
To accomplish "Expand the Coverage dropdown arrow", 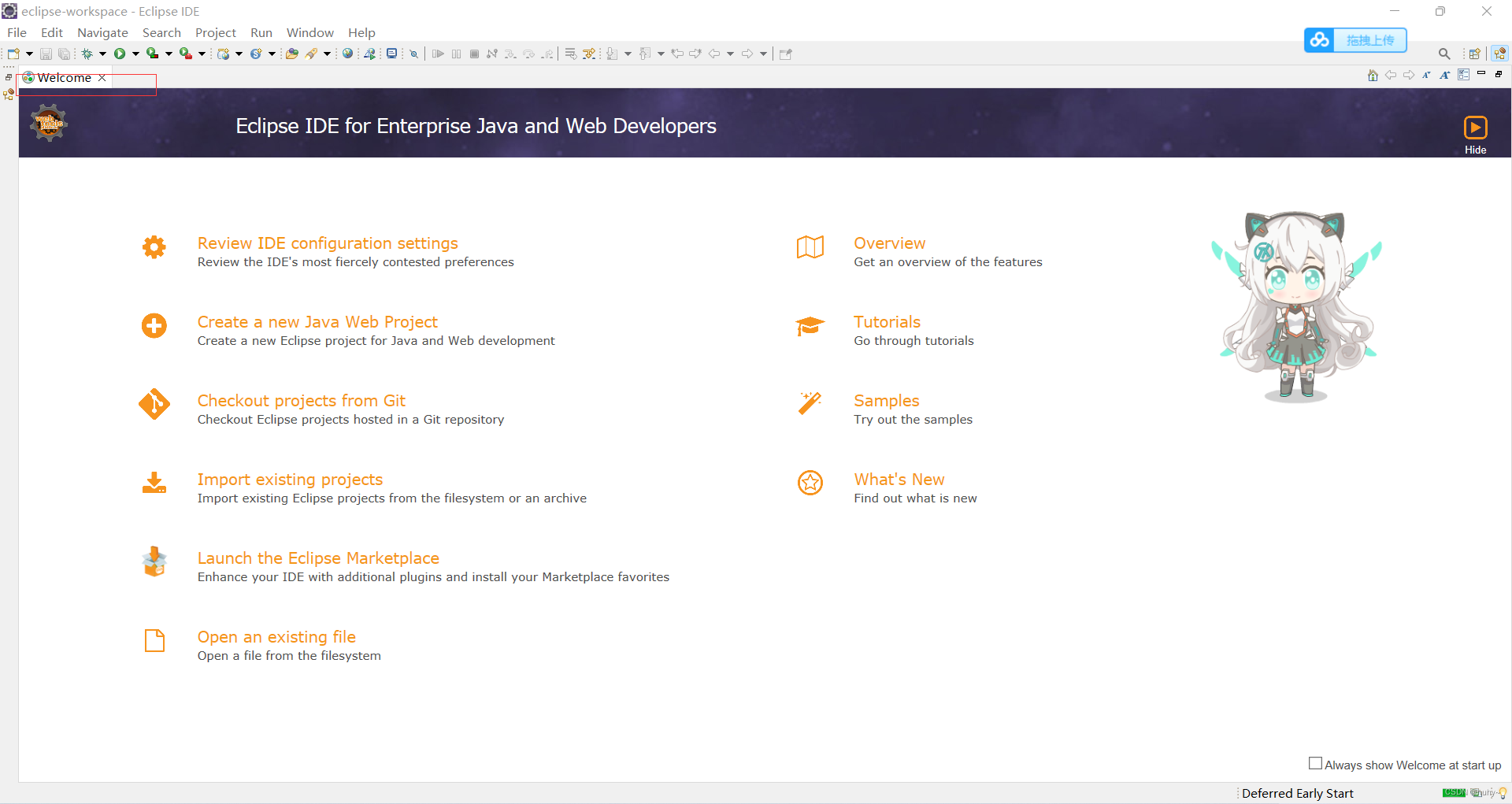I will tap(169, 54).
